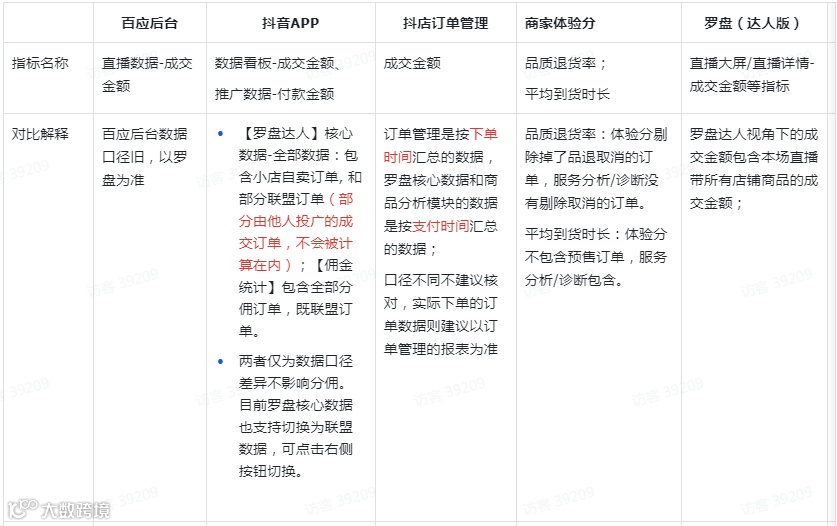Click 成交金额 under 抖店订单管理
The image size is (837, 526).
(x=412, y=63)
